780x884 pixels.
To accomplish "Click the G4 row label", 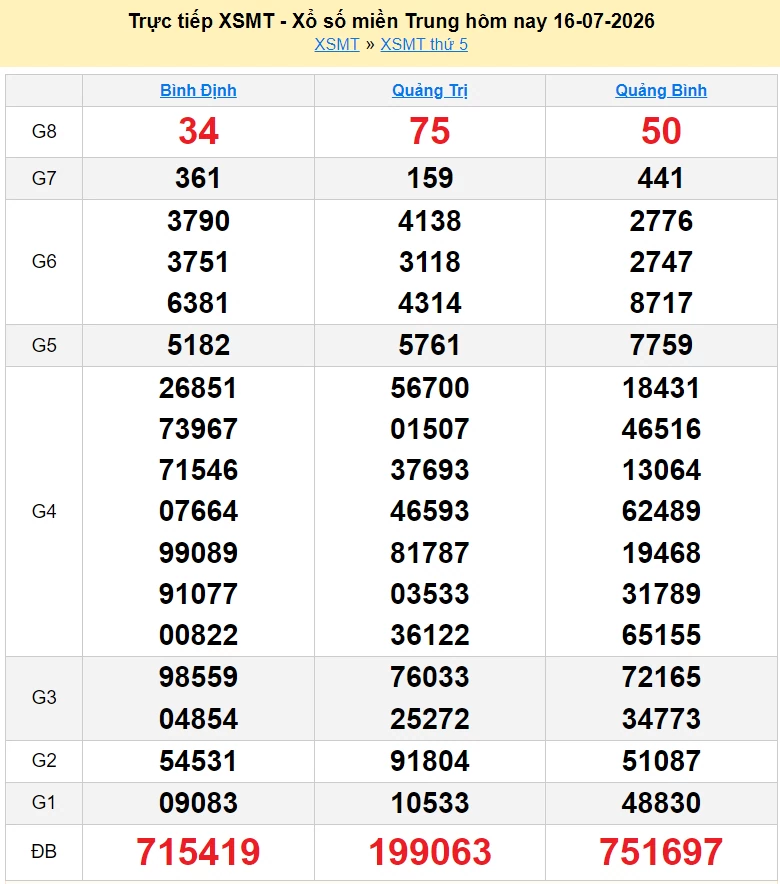I will coord(44,511).
